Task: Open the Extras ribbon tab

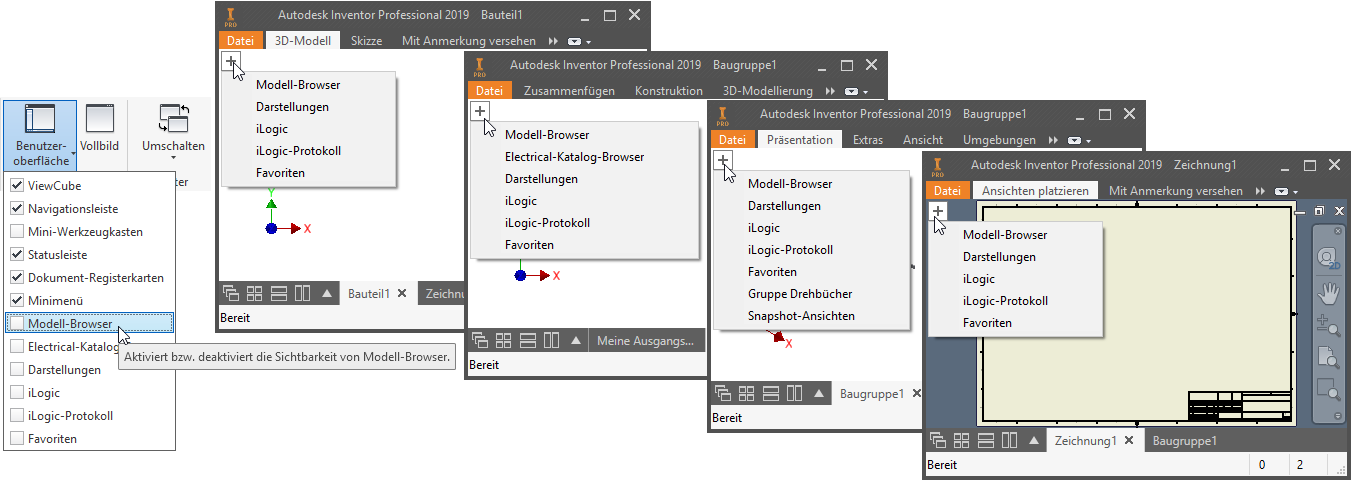Action: coord(867,140)
